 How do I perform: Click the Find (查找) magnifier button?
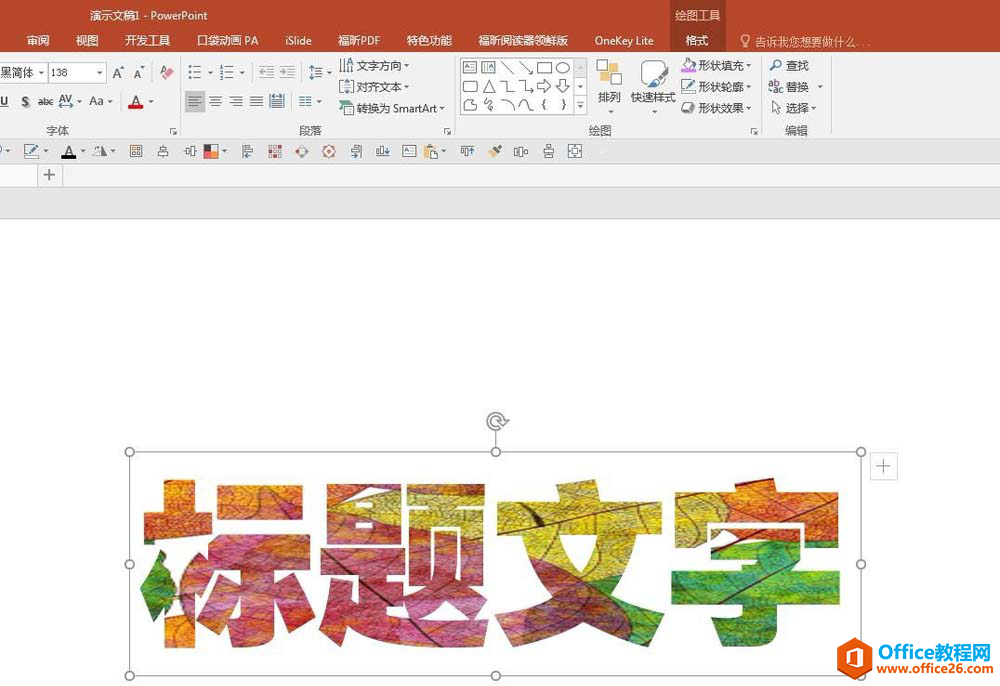tap(789, 66)
